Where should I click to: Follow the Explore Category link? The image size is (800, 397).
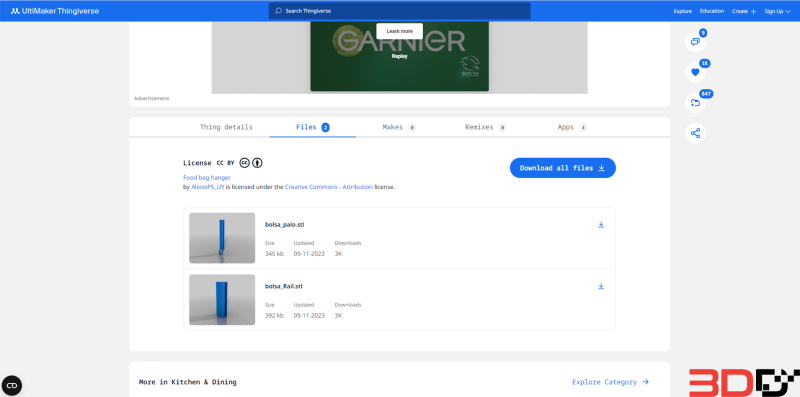(610, 382)
